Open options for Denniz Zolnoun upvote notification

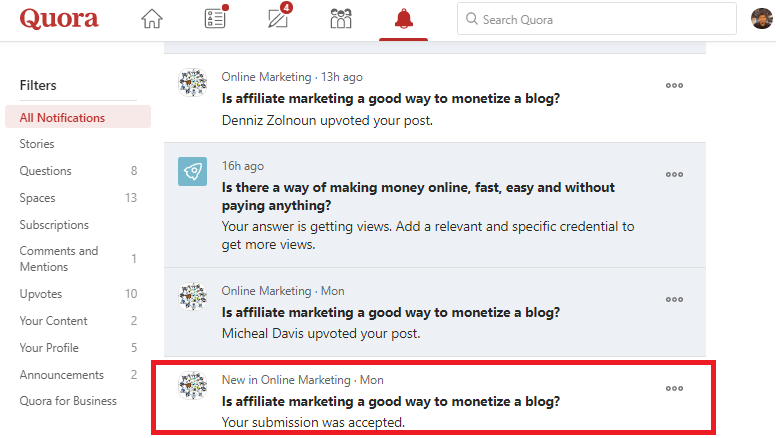tap(674, 85)
